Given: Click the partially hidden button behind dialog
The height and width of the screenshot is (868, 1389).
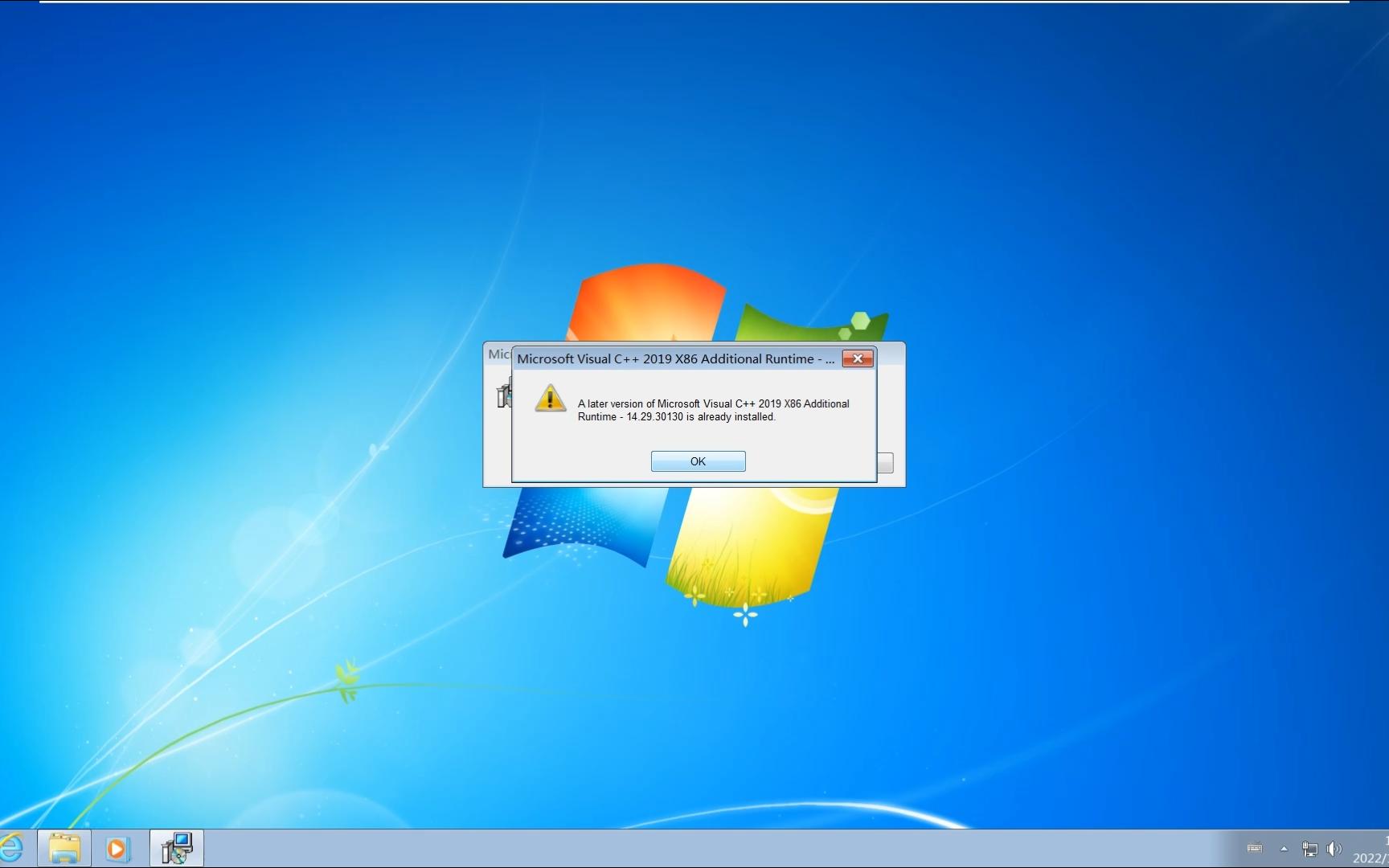Looking at the screenshot, I should tap(885, 462).
